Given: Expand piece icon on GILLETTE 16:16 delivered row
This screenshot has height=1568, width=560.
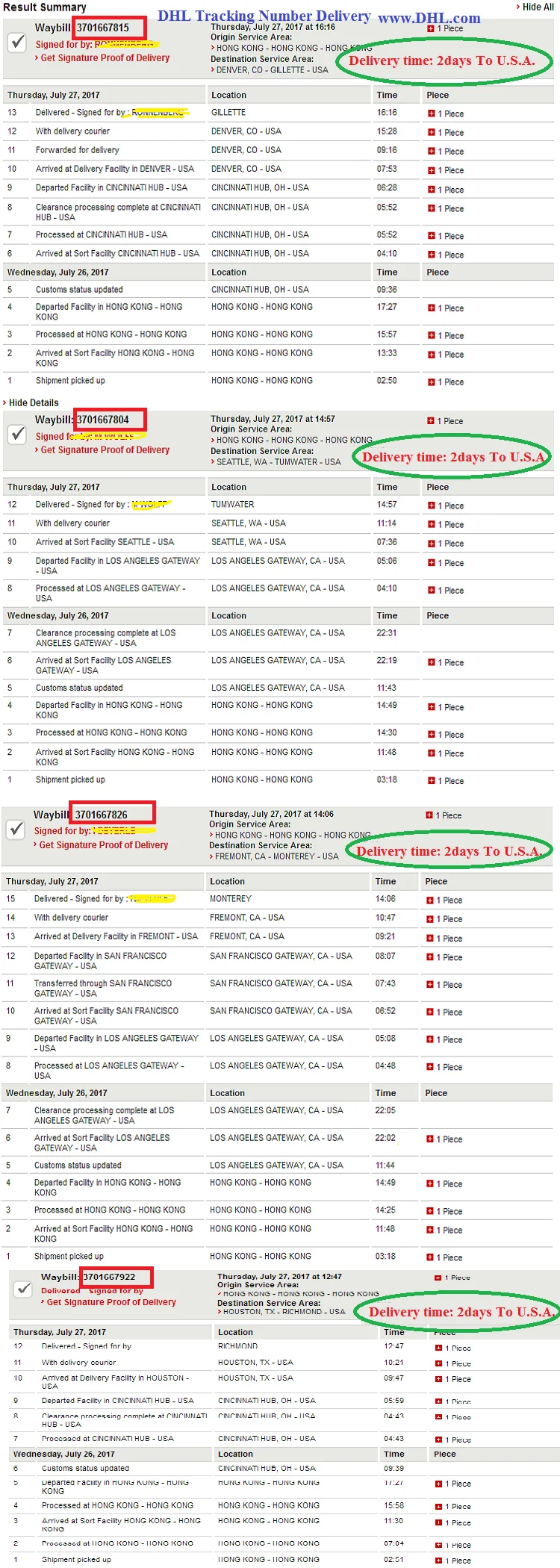Looking at the screenshot, I should coord(431,113).
